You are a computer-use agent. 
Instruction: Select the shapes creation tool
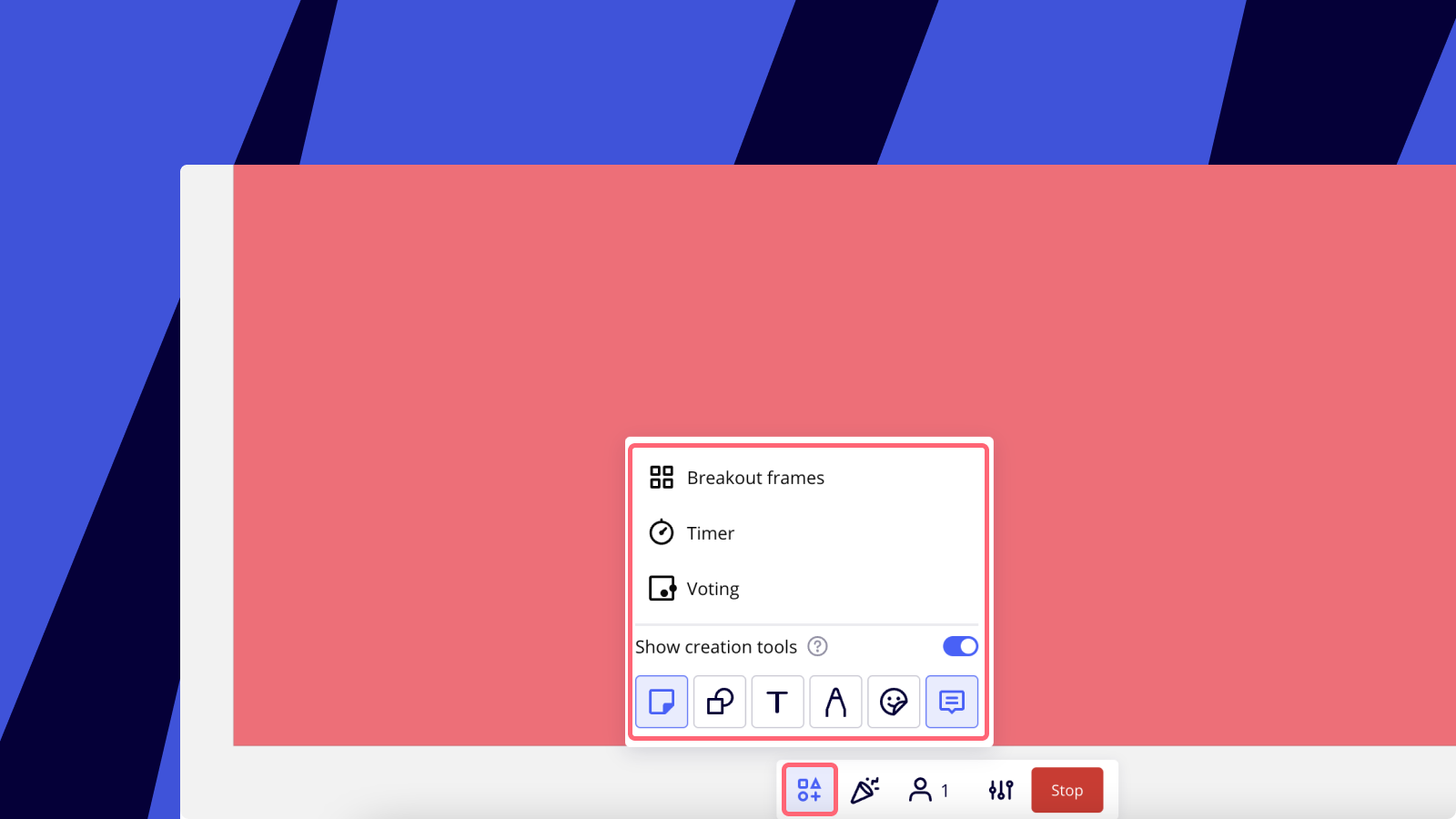click(720, 702)
